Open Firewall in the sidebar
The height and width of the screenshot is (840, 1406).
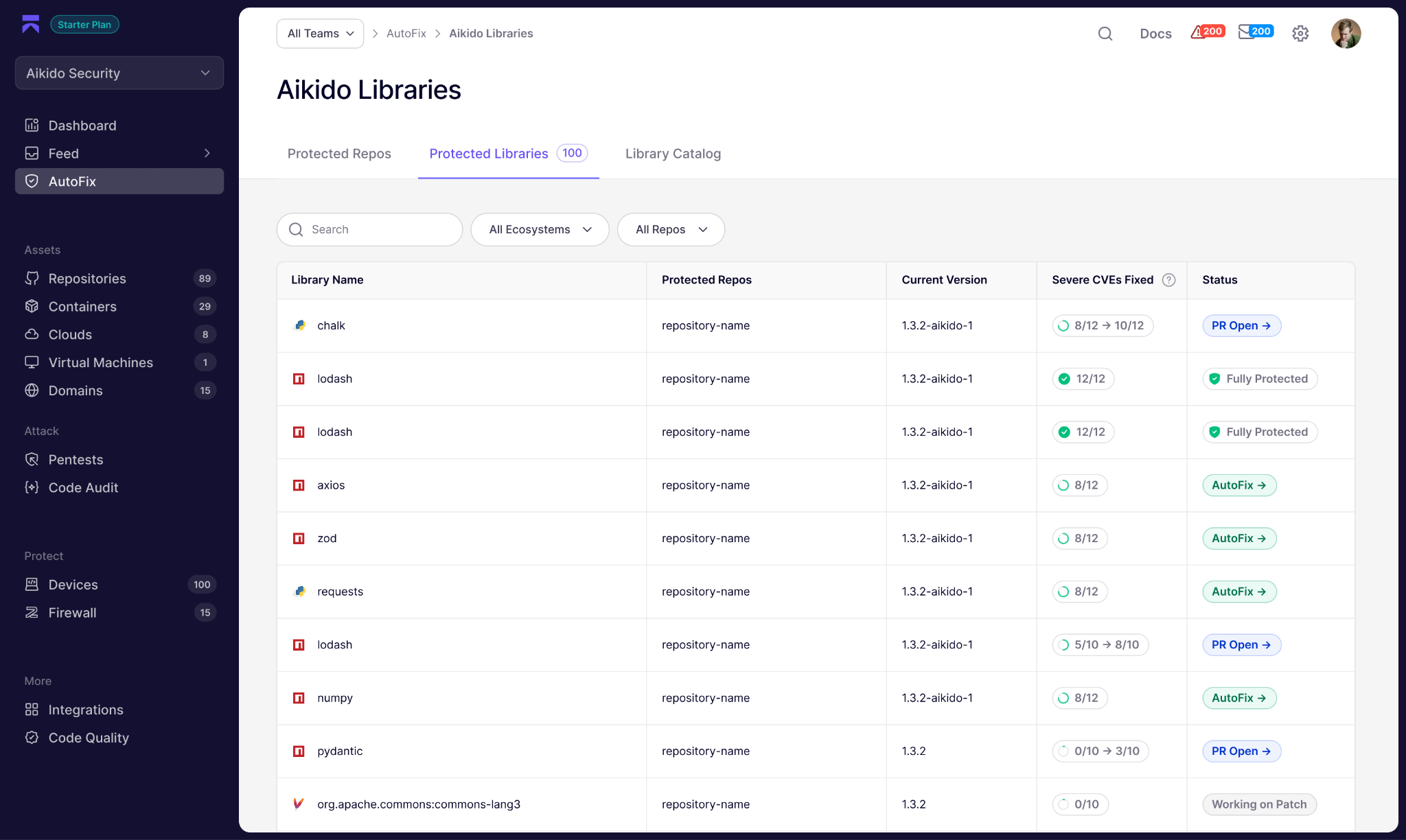pos(119,612)
